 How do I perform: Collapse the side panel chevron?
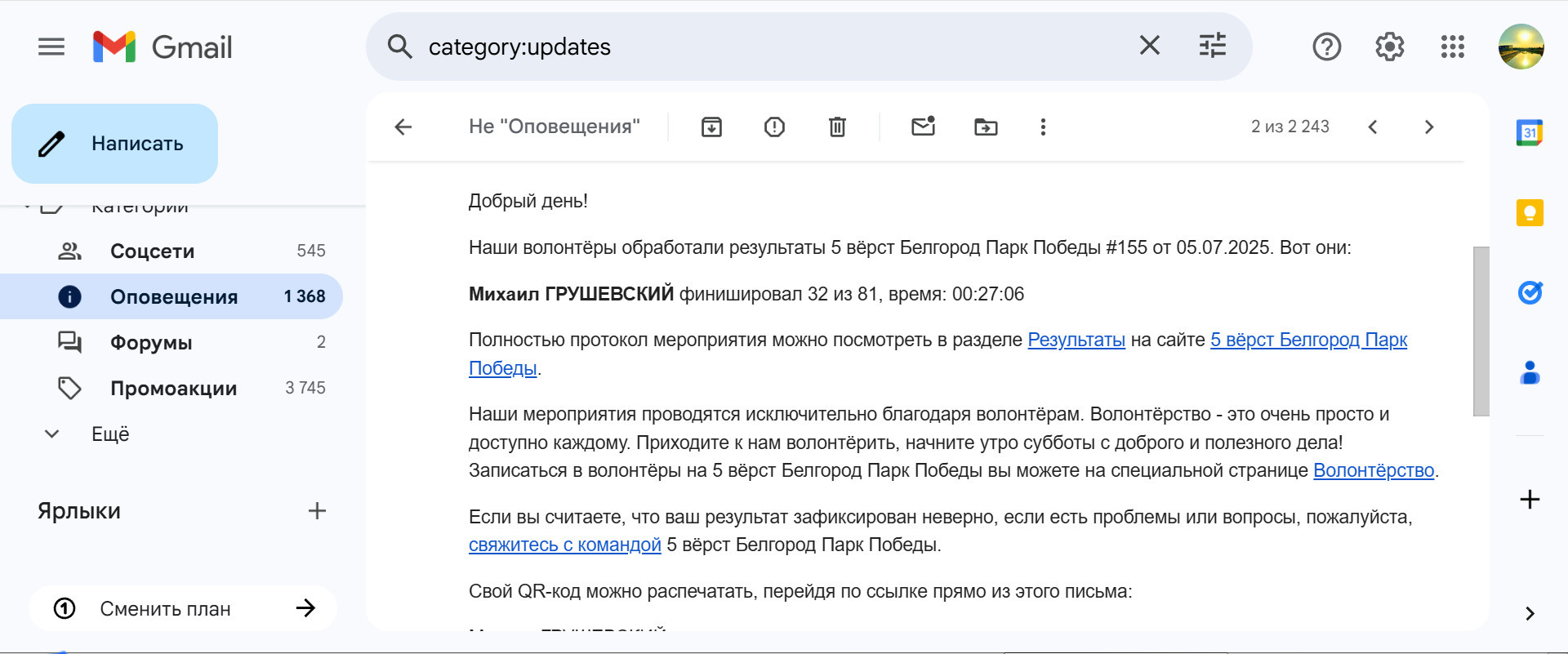click(1530, 613)
